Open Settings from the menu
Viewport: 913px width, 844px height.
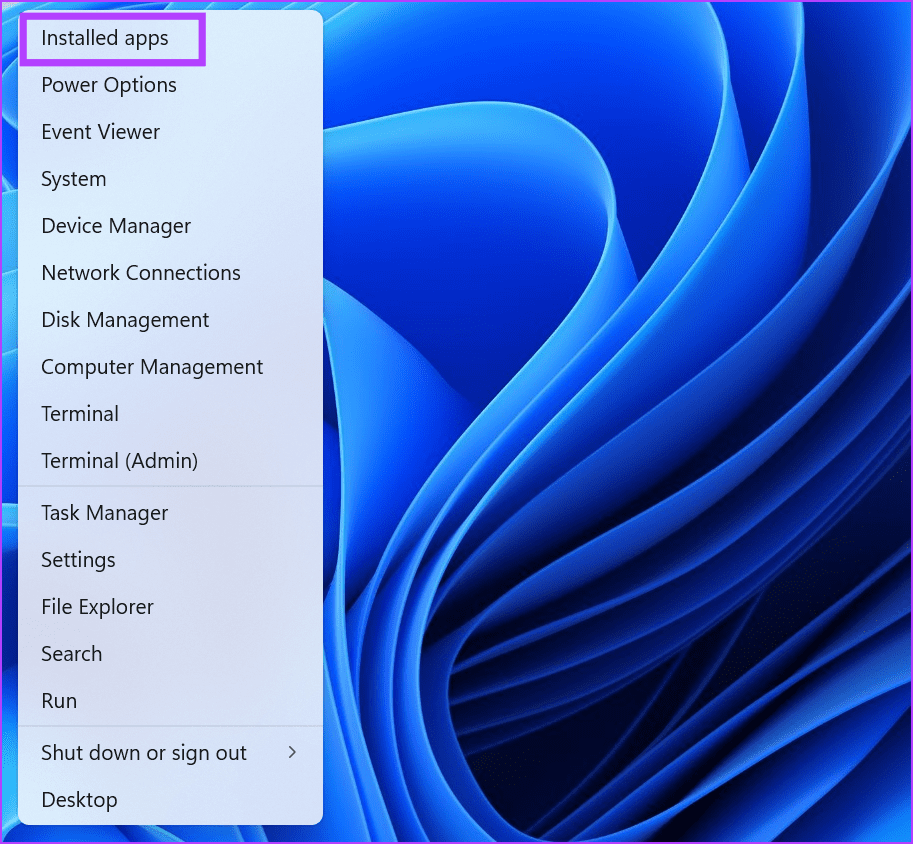click(78, 559)
